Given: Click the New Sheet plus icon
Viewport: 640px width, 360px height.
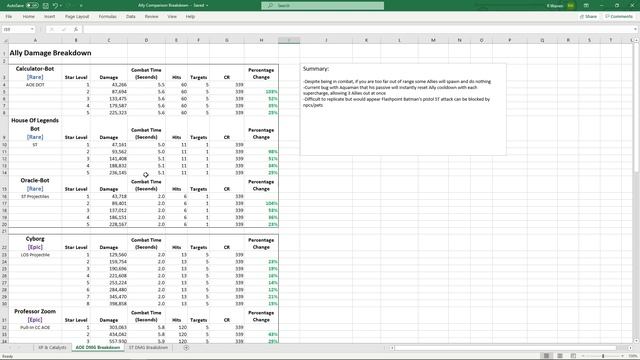Looking at the screenshot, I should pyautogui.click(x=186, y=348).
